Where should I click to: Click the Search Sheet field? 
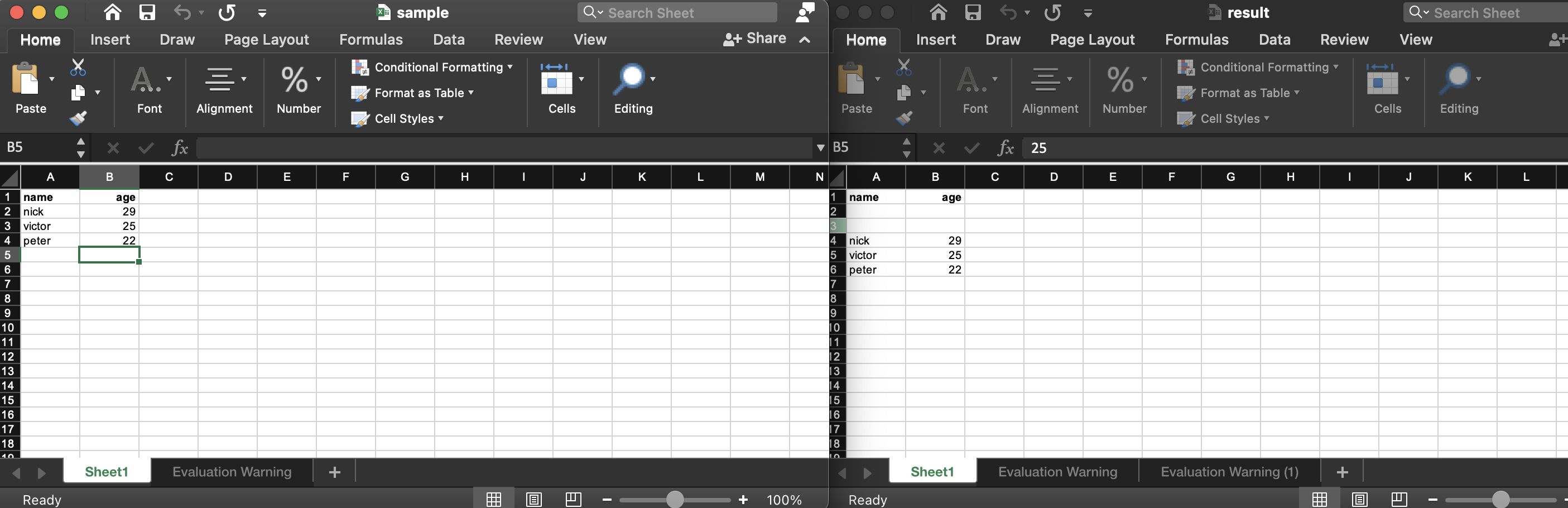(x=676, y=12)
